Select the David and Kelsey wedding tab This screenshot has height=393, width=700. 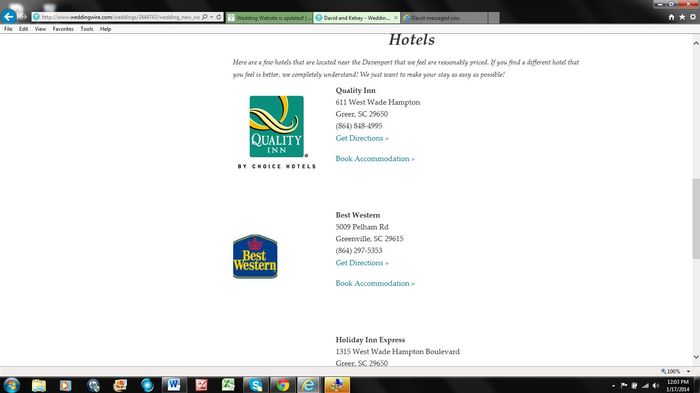[356, 18]
